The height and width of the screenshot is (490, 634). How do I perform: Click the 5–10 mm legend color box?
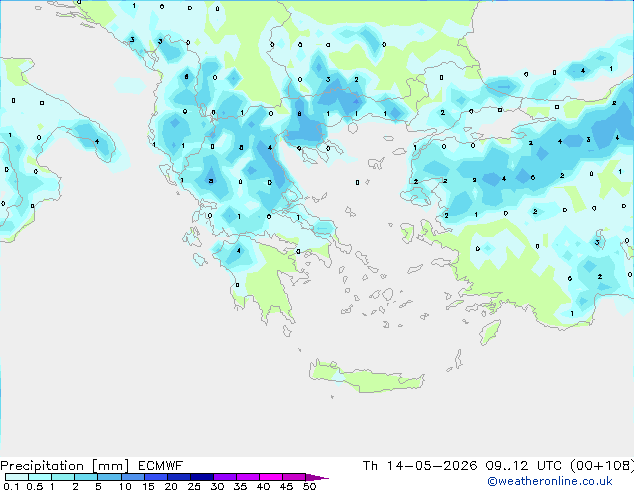pyautogui.click(x=109, y=477)
